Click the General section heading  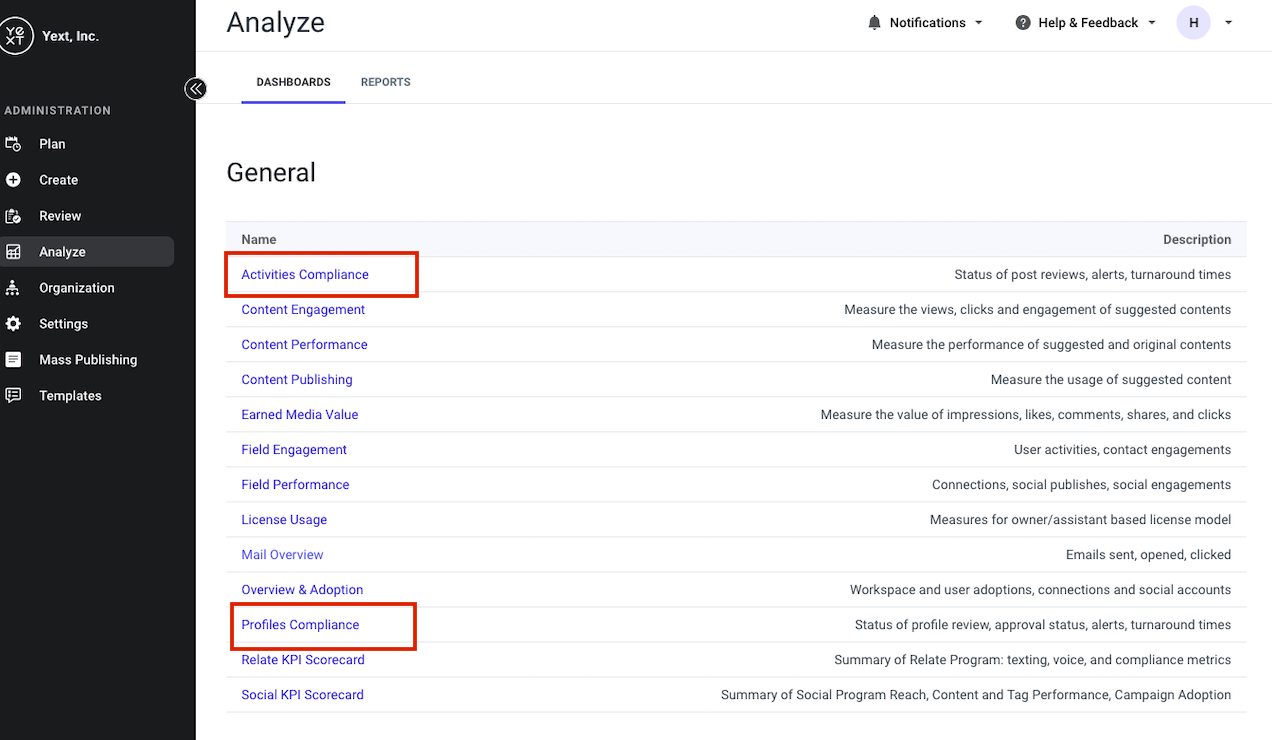pos(271,172)
